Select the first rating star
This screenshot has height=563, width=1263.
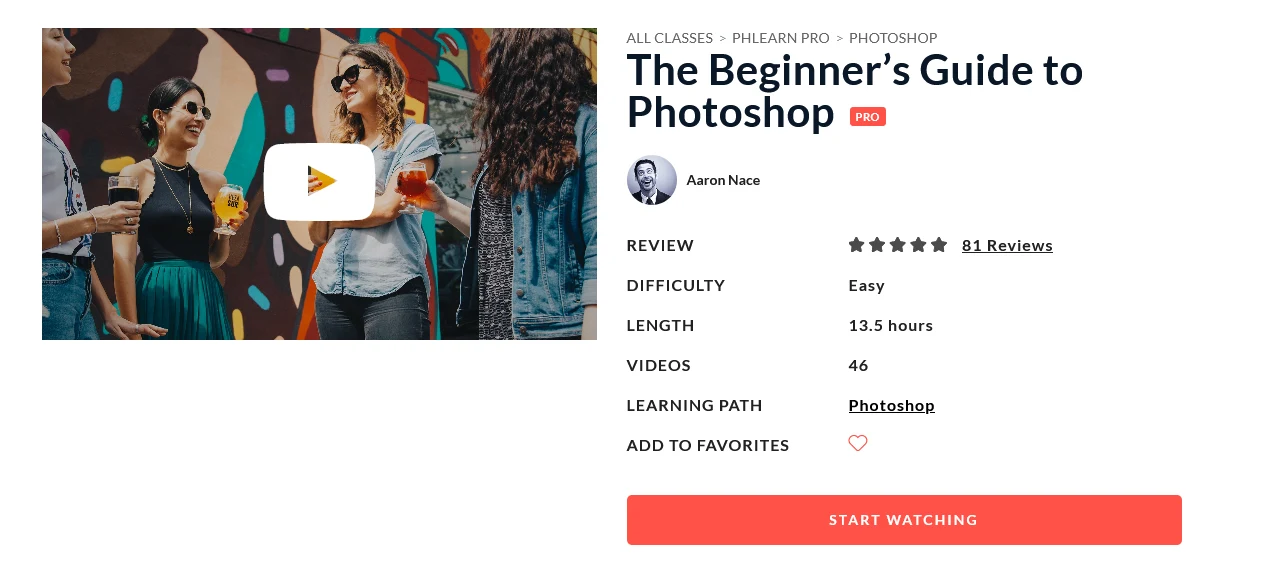(856, 245)
